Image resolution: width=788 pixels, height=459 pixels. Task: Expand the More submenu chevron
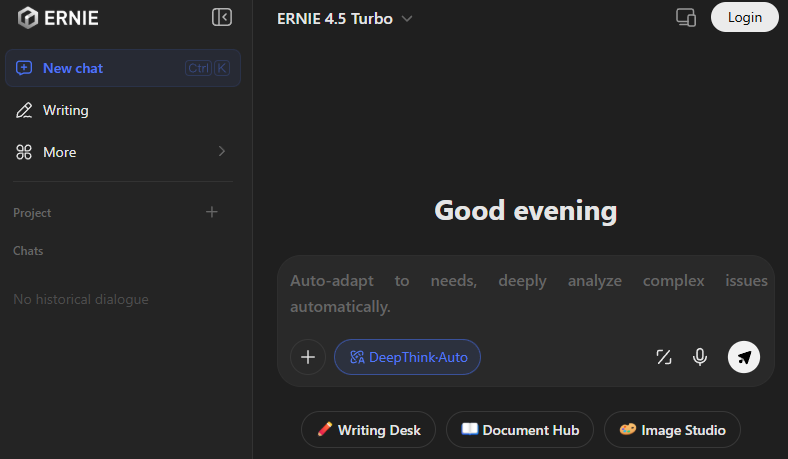pyautogui.click(x=221, y=152)
